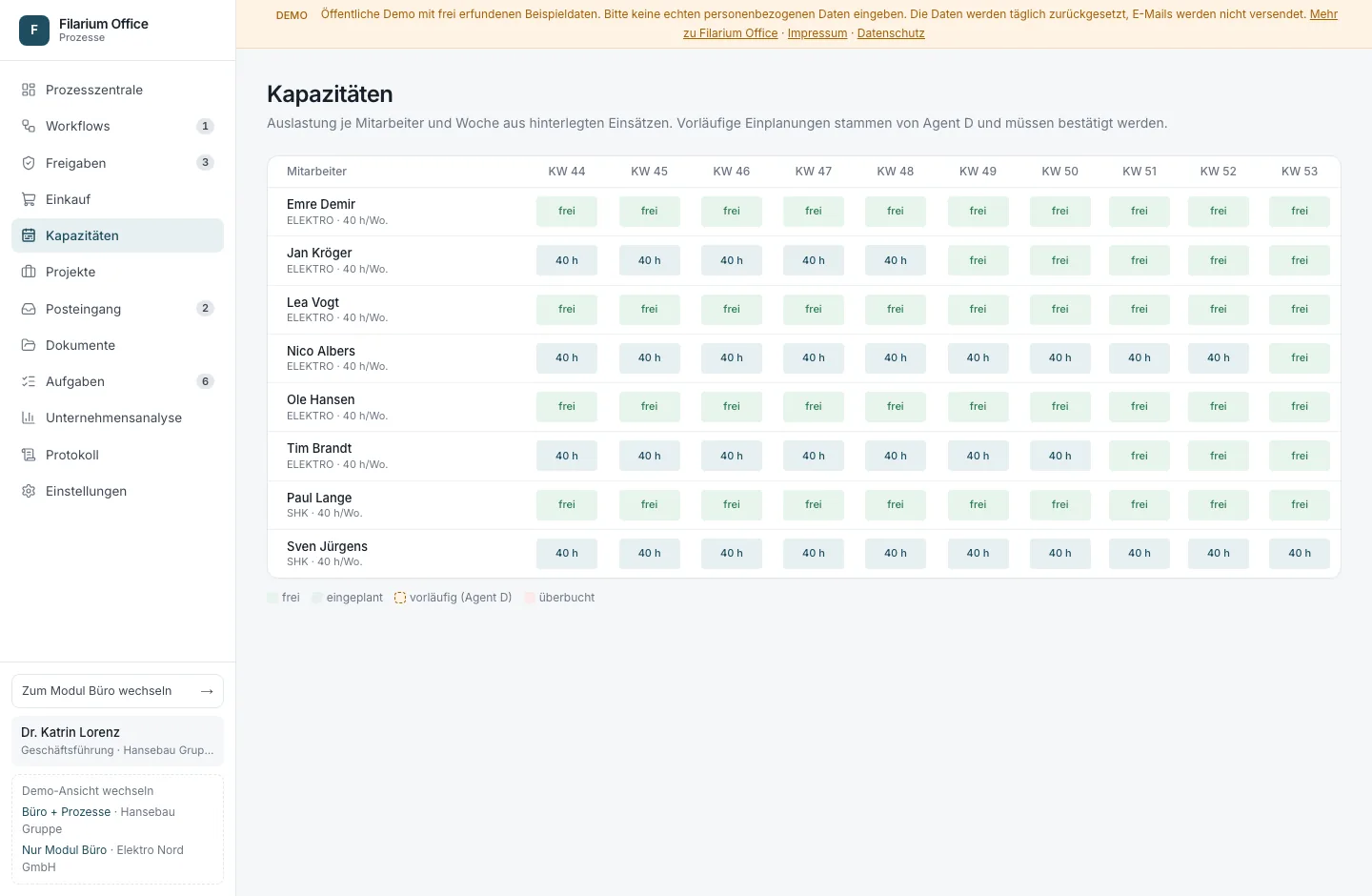Click the Dokumente folder icon
The width and height of the screenshot is (1372, 896).
(x=29, y=345)
